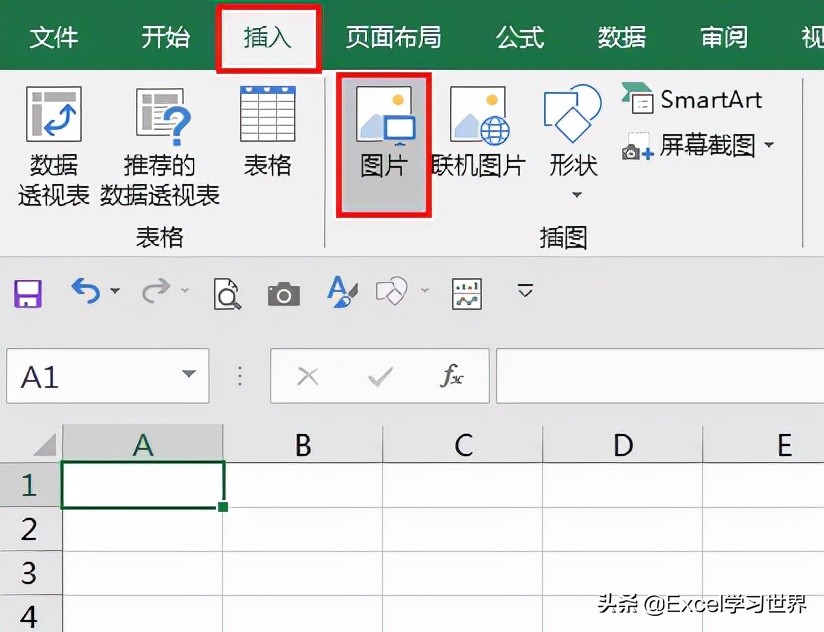Viewport: 824px width, 632px height.
Task: Click the formula bar resize dots handle
Action: coord(240,376)
